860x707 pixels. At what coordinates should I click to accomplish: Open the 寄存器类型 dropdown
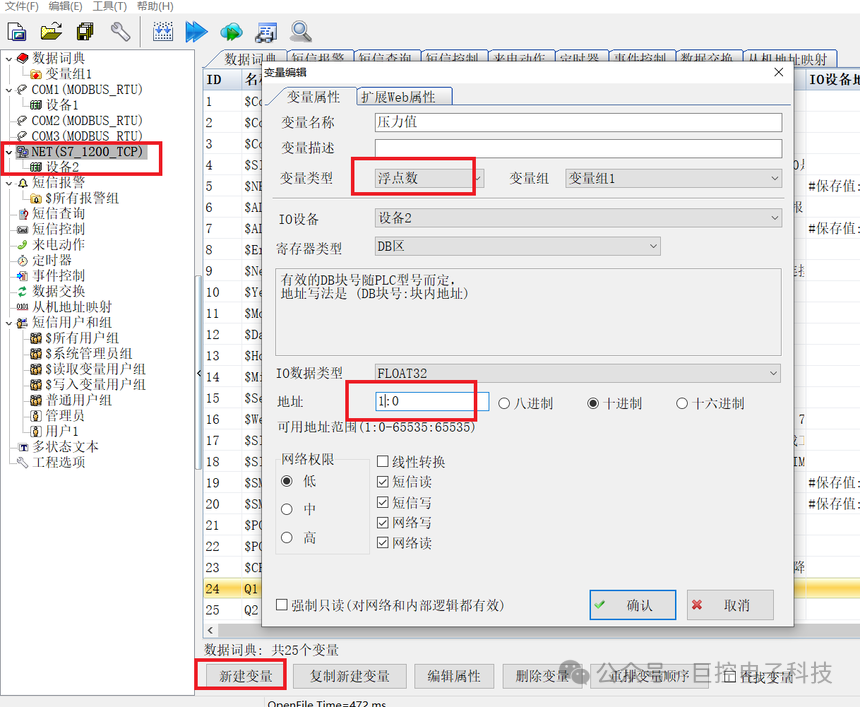517,246
